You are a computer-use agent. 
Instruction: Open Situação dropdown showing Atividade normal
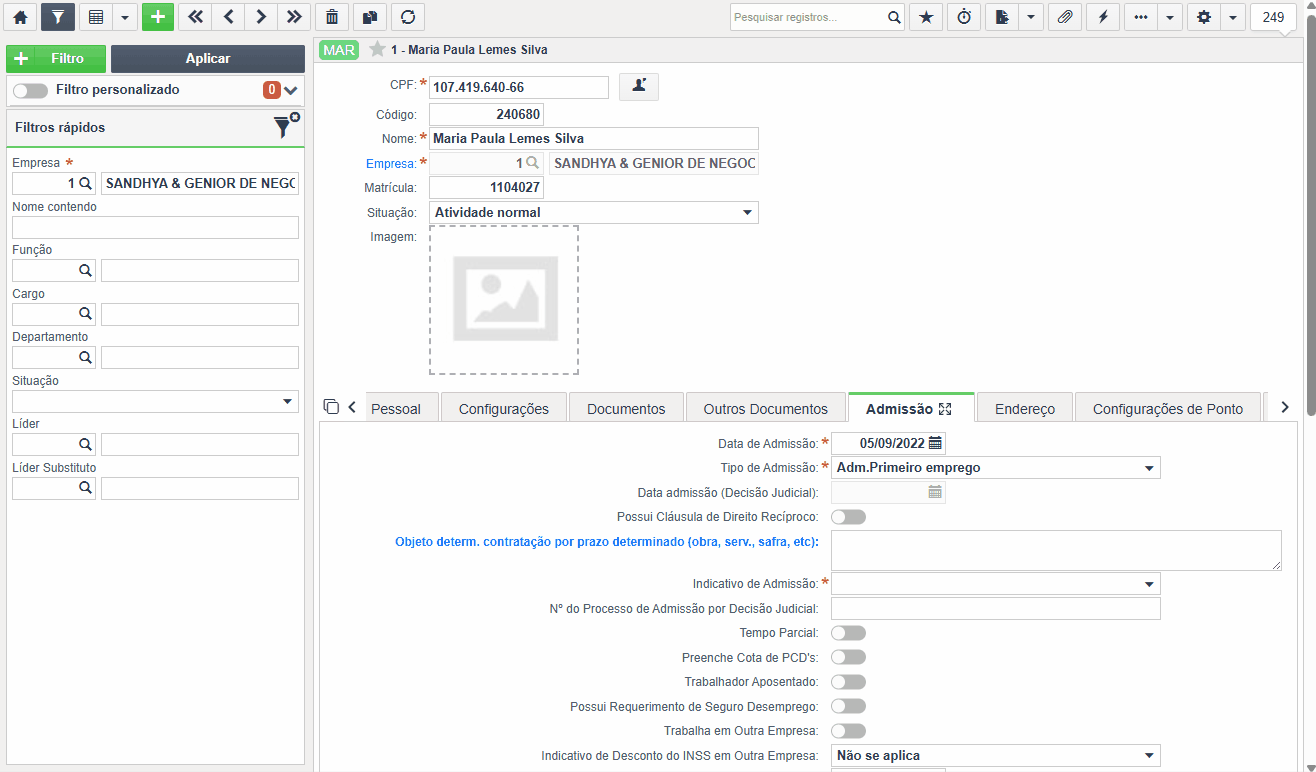pos(594,212)
